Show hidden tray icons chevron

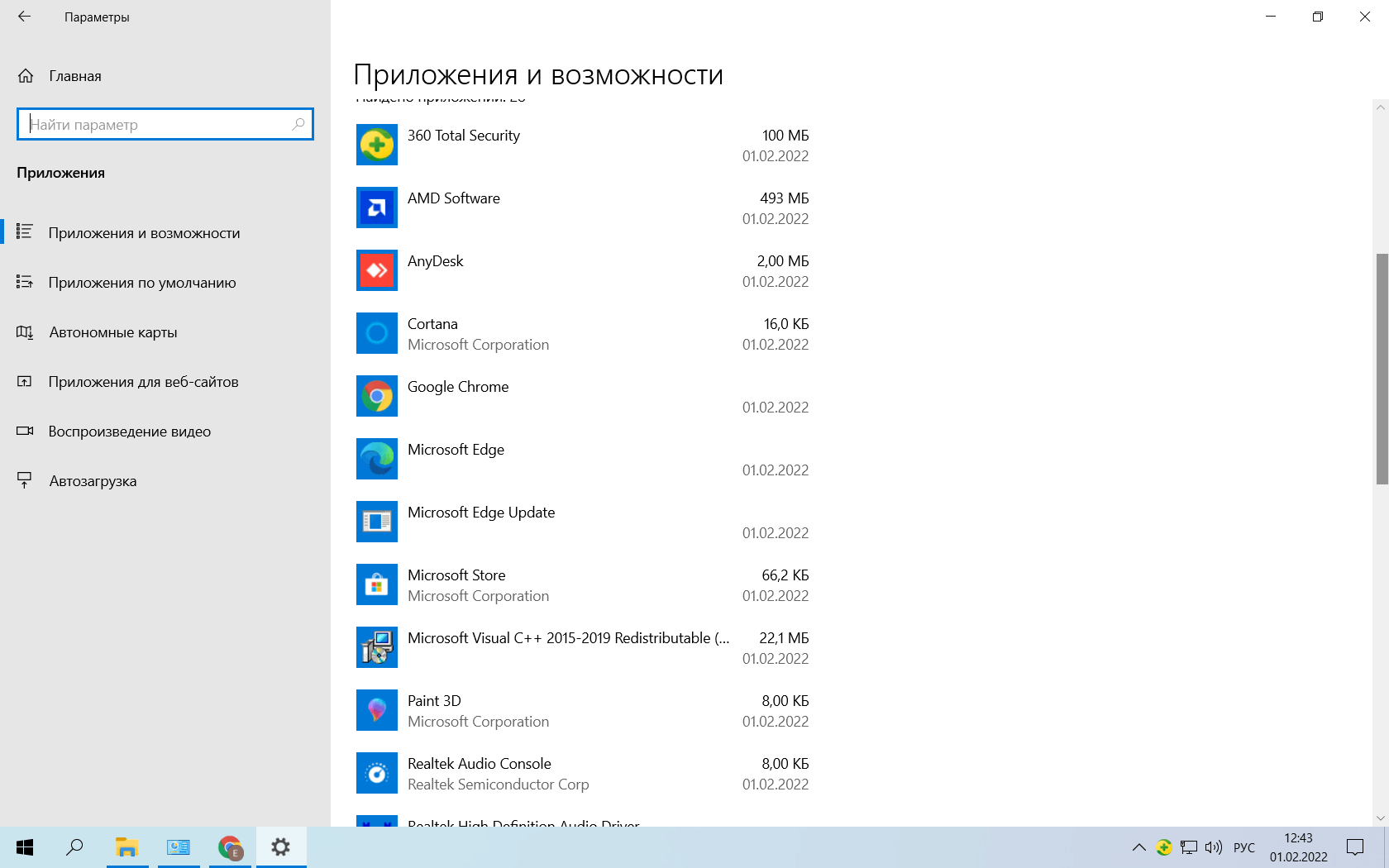pos(1138,847)
